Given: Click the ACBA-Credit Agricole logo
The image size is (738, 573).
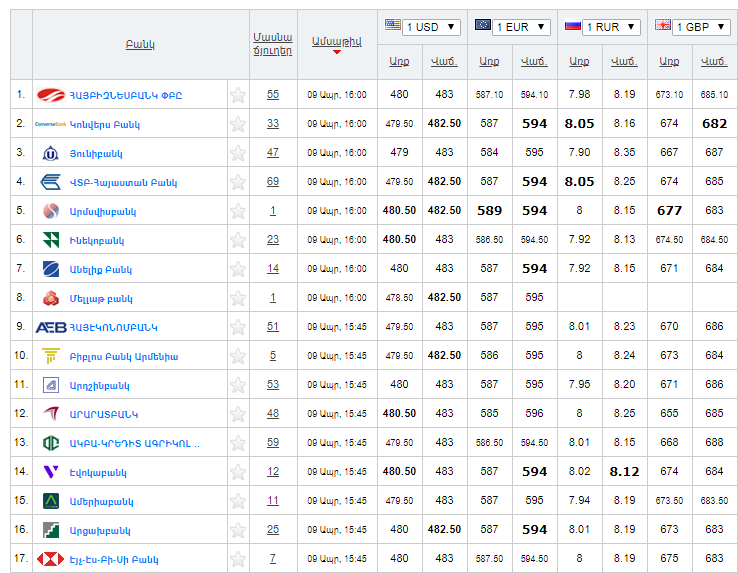Looking at the screenshot, I should (51, 443).
